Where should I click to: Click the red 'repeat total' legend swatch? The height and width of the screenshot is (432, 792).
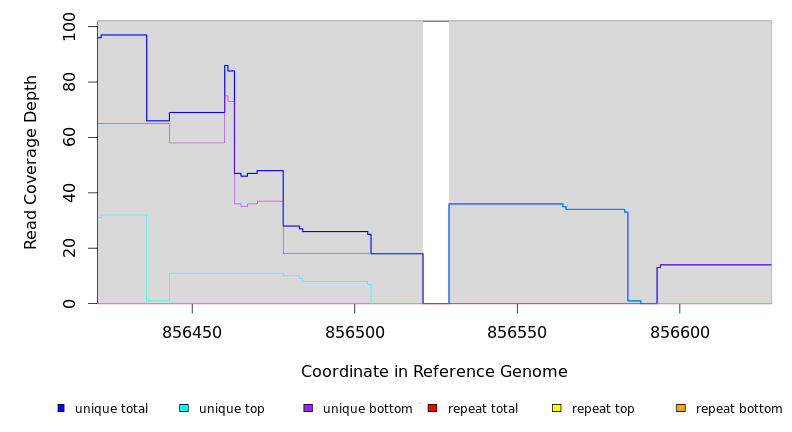pos(432,408)
